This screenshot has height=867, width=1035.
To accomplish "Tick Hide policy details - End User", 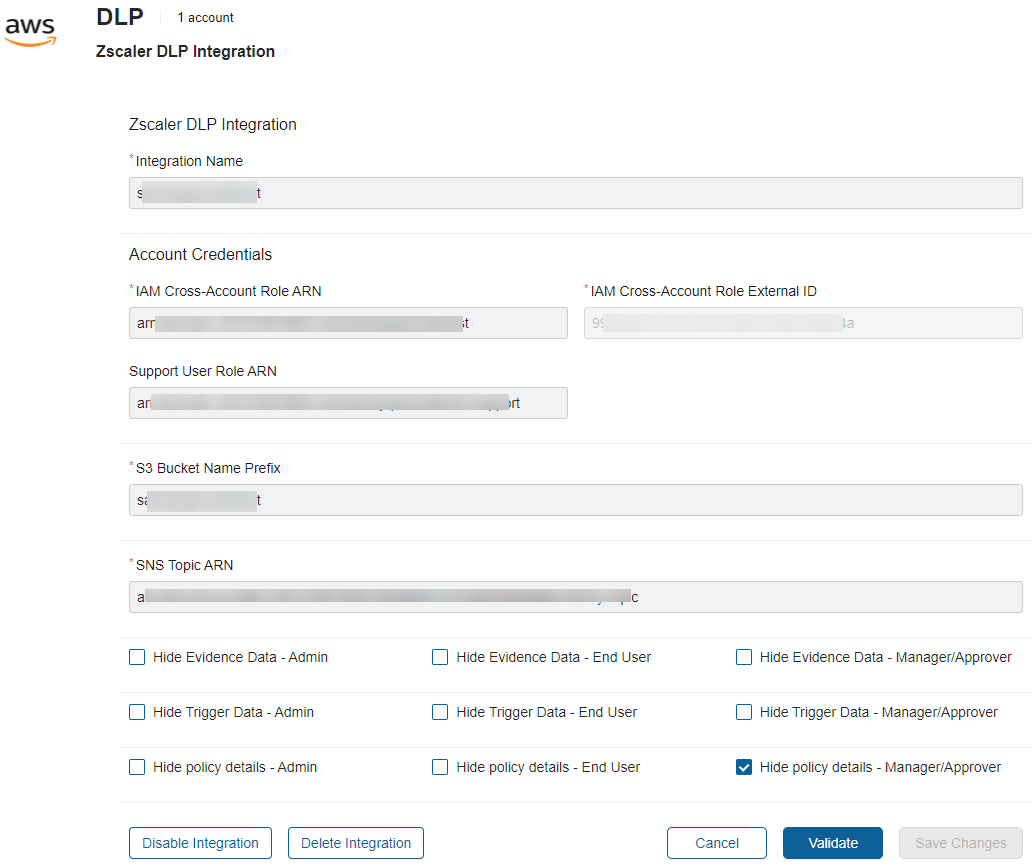I will tap(440, 767).
